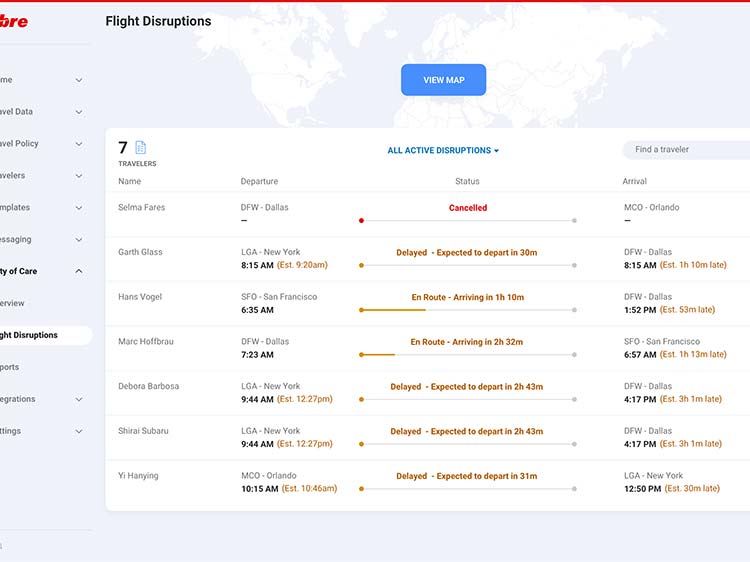Image resolution: width=750 pixels, height=562 pixels.
Task: Expand the Integrations sidebar chevron
Action: point(79,399)
